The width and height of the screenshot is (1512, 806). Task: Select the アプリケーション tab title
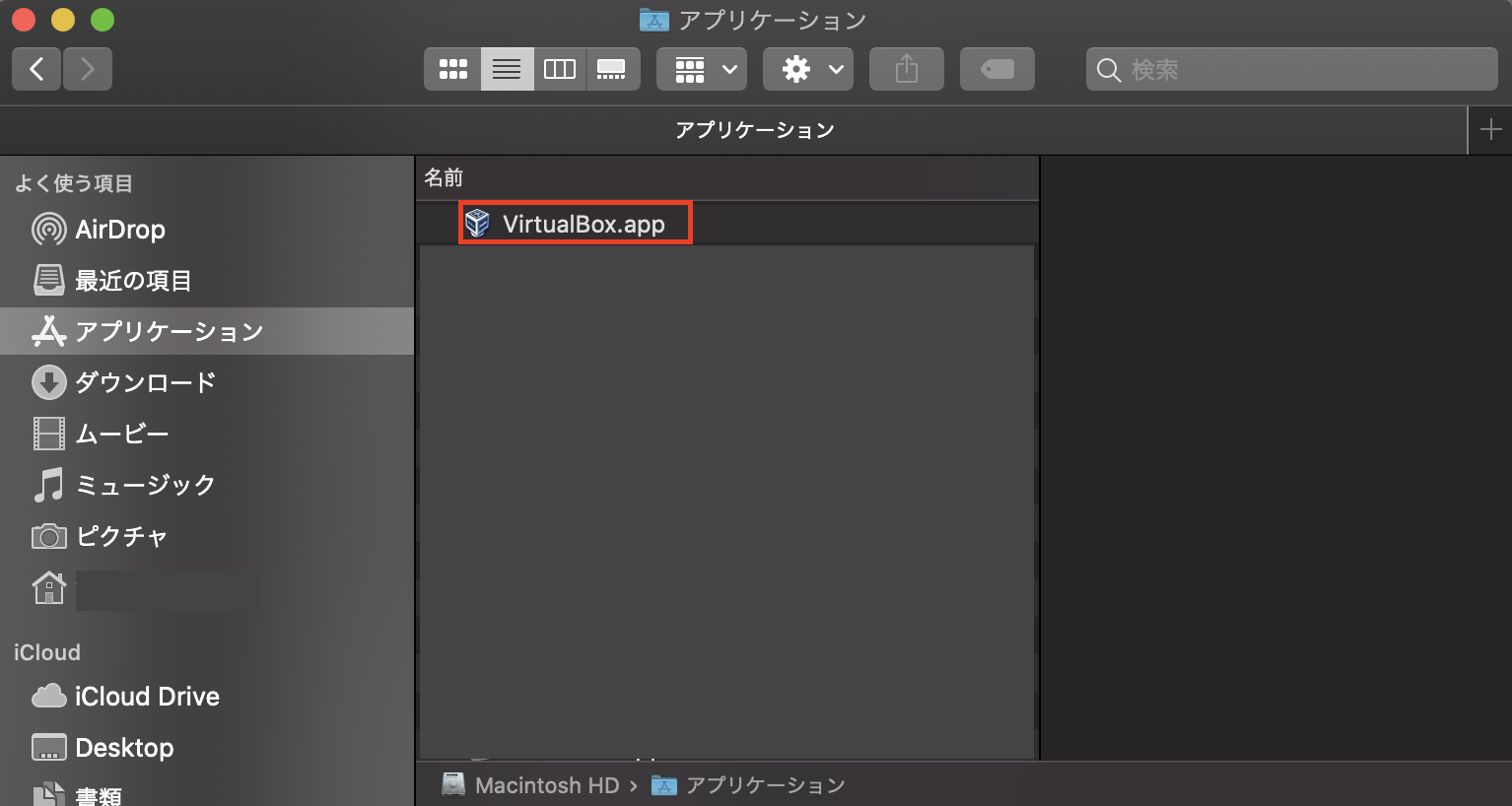[755, 129]
